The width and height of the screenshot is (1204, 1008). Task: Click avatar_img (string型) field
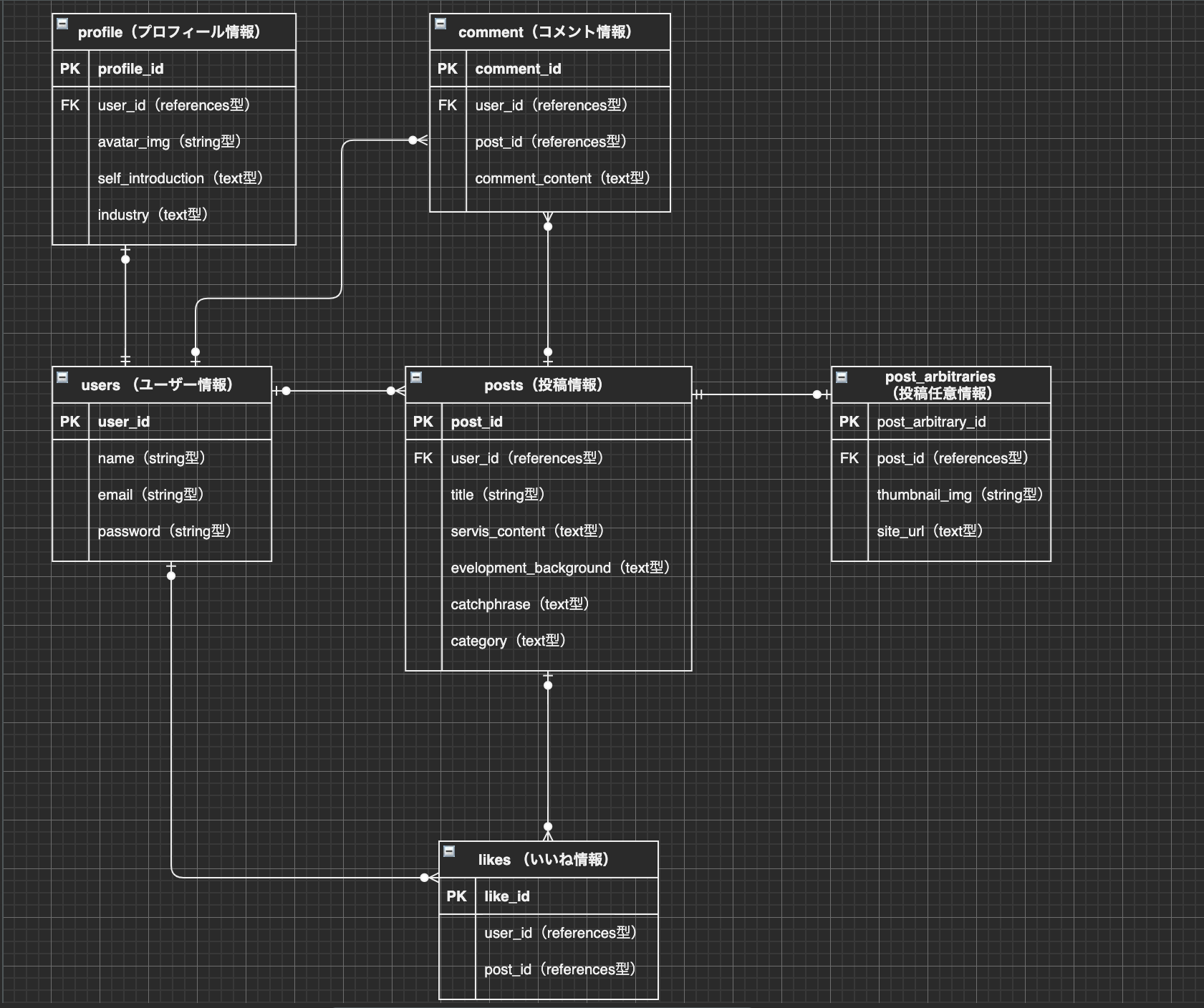[170, 142]
